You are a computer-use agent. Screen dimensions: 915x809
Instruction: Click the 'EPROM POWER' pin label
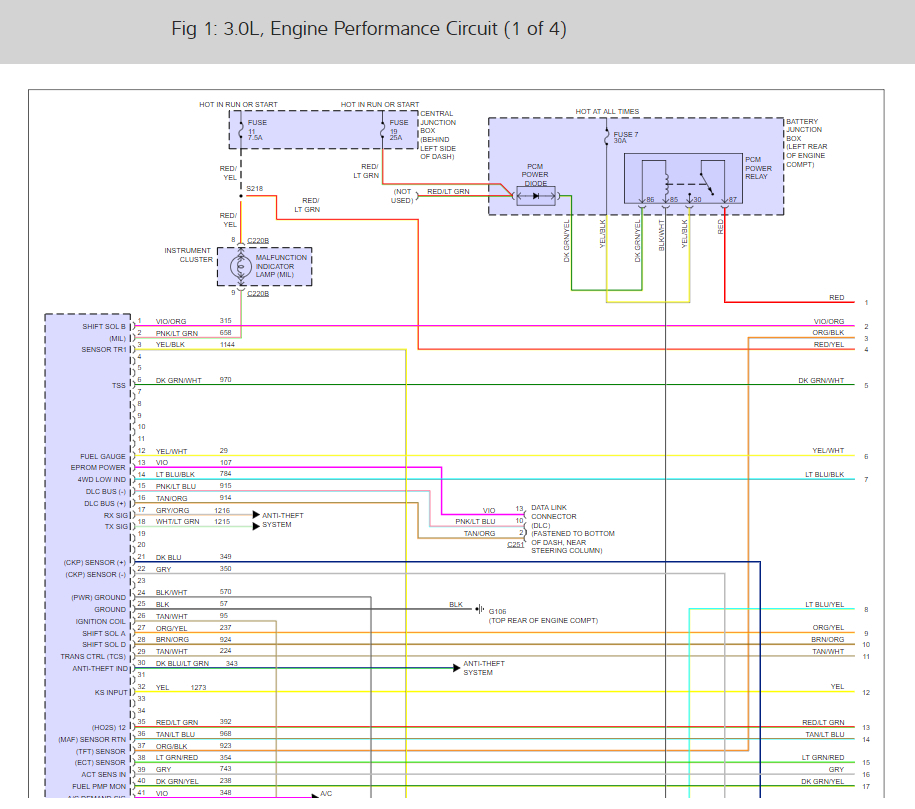(x=98, y=468)
